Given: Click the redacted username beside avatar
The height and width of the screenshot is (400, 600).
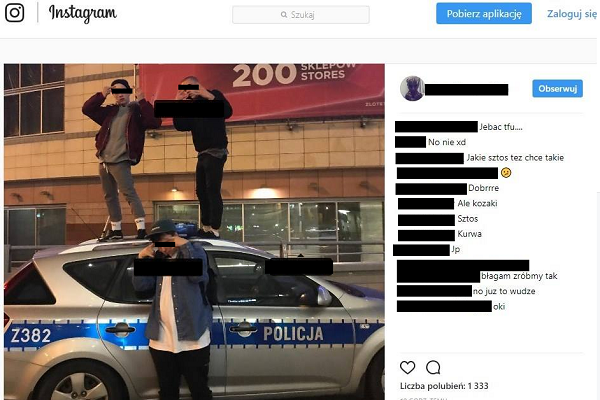Looking at the screenshot, I should [466, 90].
